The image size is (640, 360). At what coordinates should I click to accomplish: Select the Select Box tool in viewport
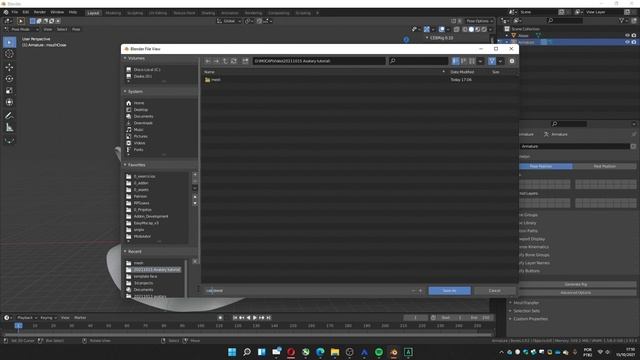click(9, 42)
